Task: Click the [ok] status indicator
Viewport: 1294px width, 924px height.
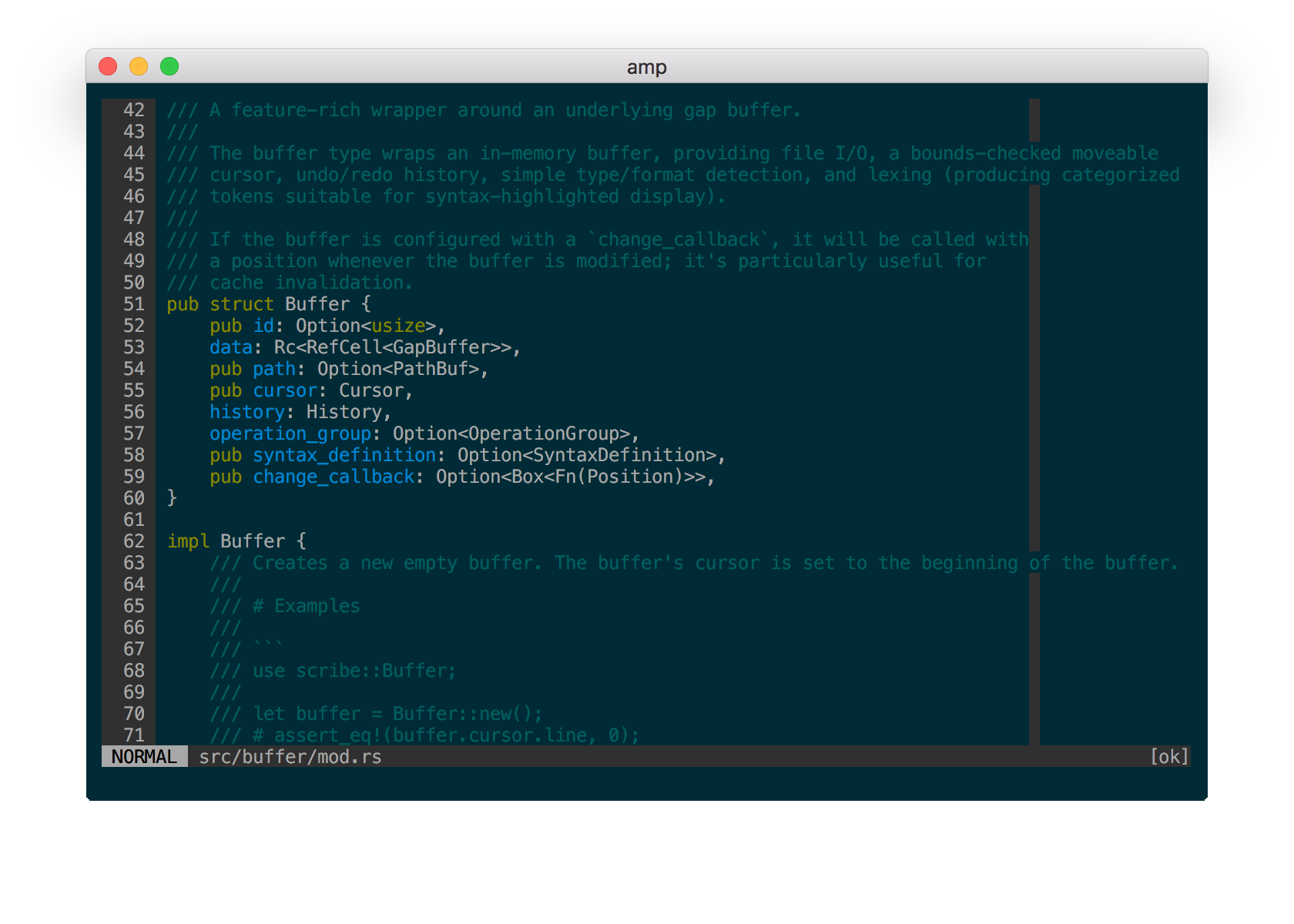Action: 1169,757
